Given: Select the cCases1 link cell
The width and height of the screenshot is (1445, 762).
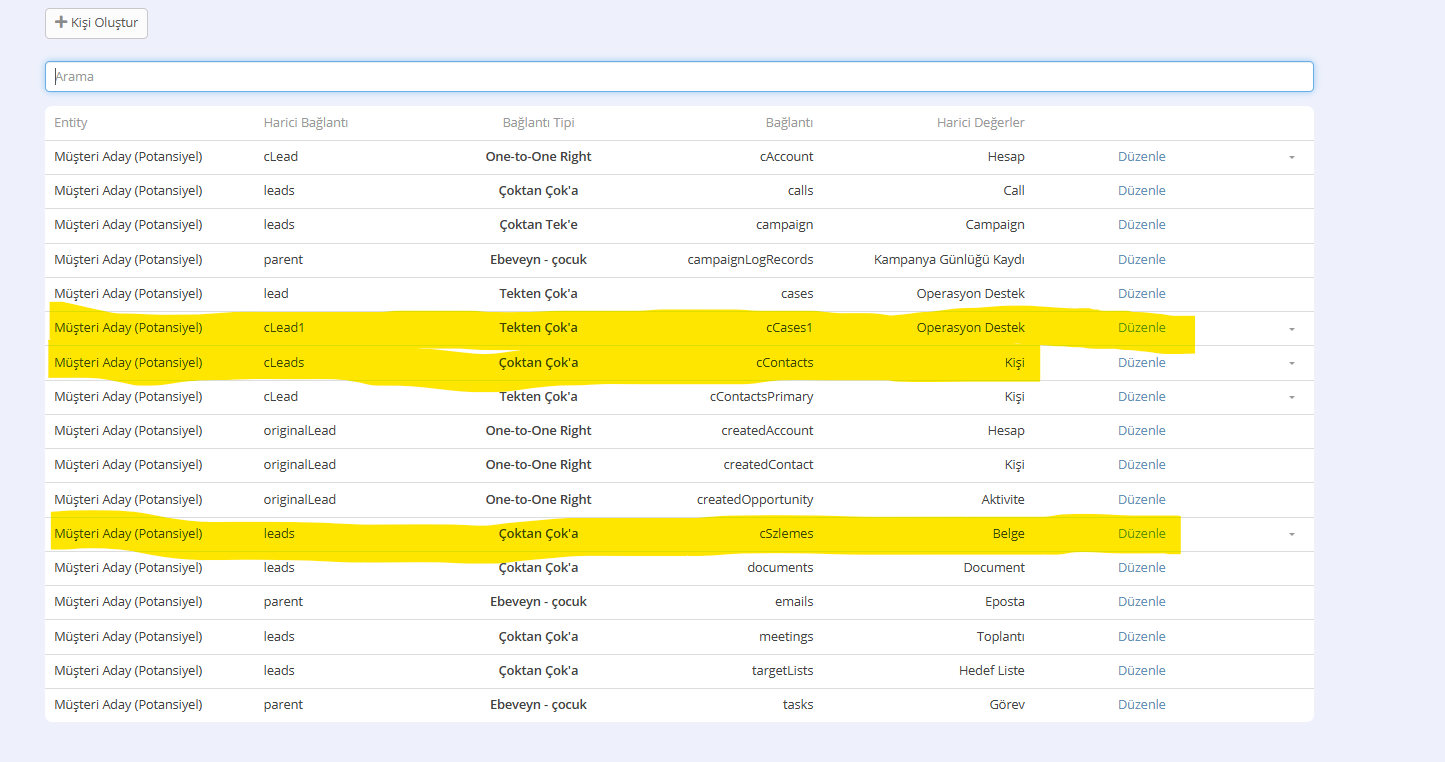Looking at the screenshot, I should click(x=789, y=328).
